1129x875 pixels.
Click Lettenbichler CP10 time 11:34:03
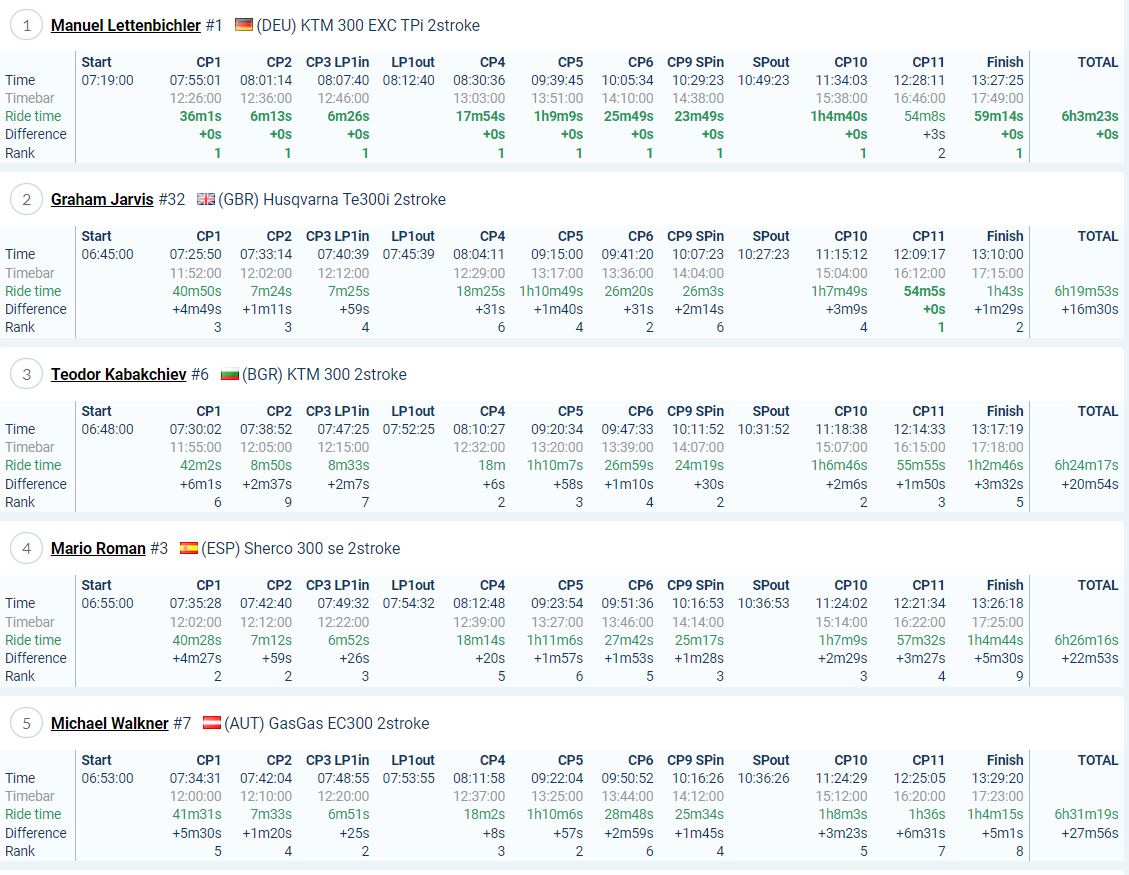[841, 80]
